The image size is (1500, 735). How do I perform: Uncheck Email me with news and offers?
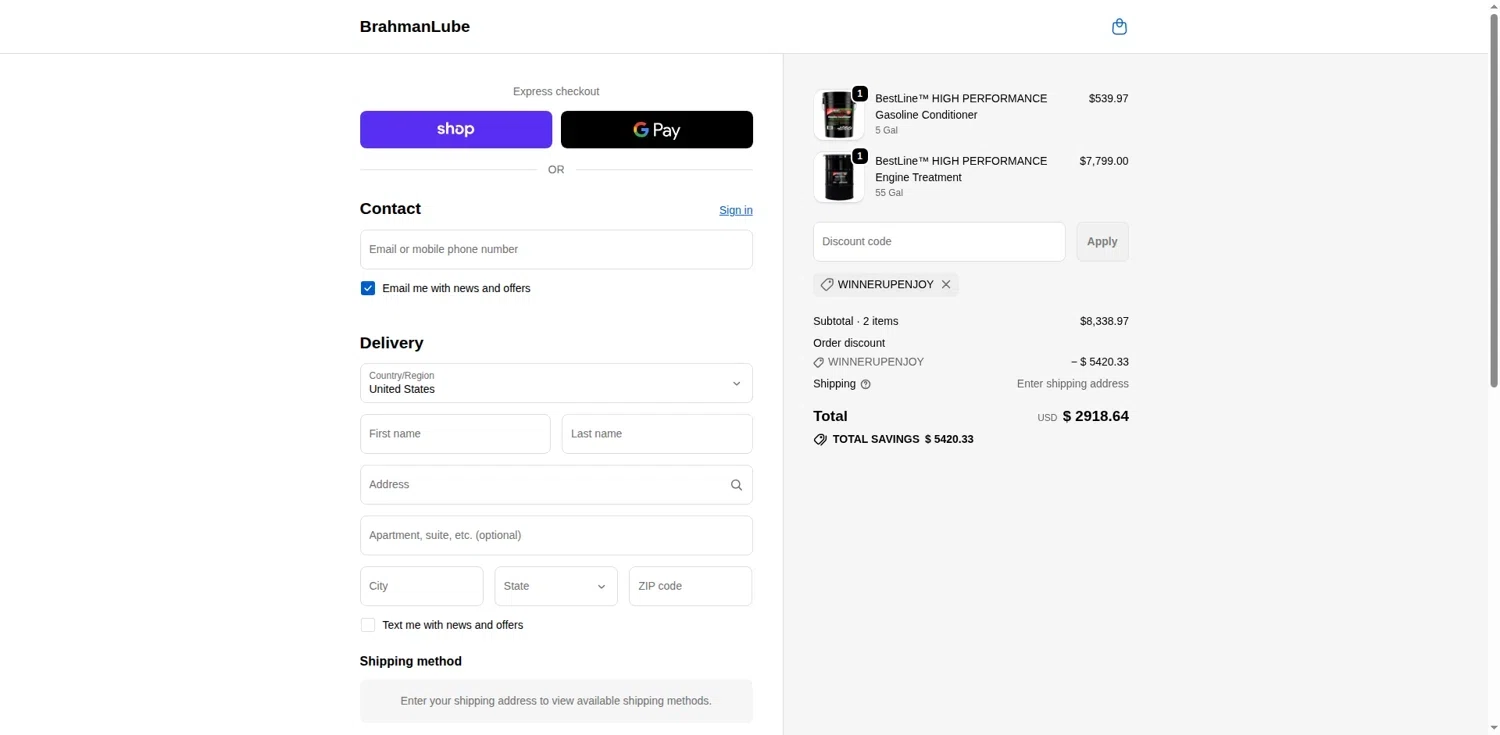(368, 288)
